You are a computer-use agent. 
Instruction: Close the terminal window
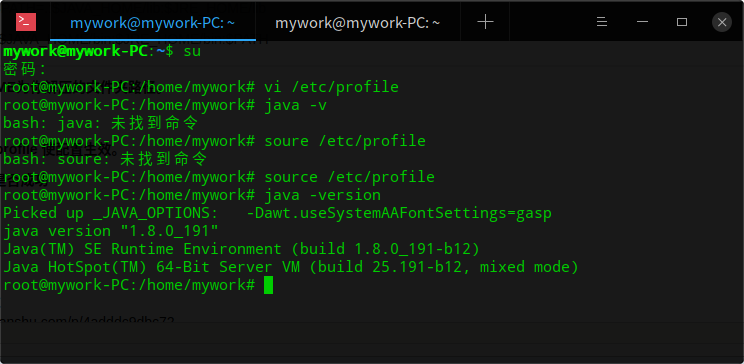(722, 22)
